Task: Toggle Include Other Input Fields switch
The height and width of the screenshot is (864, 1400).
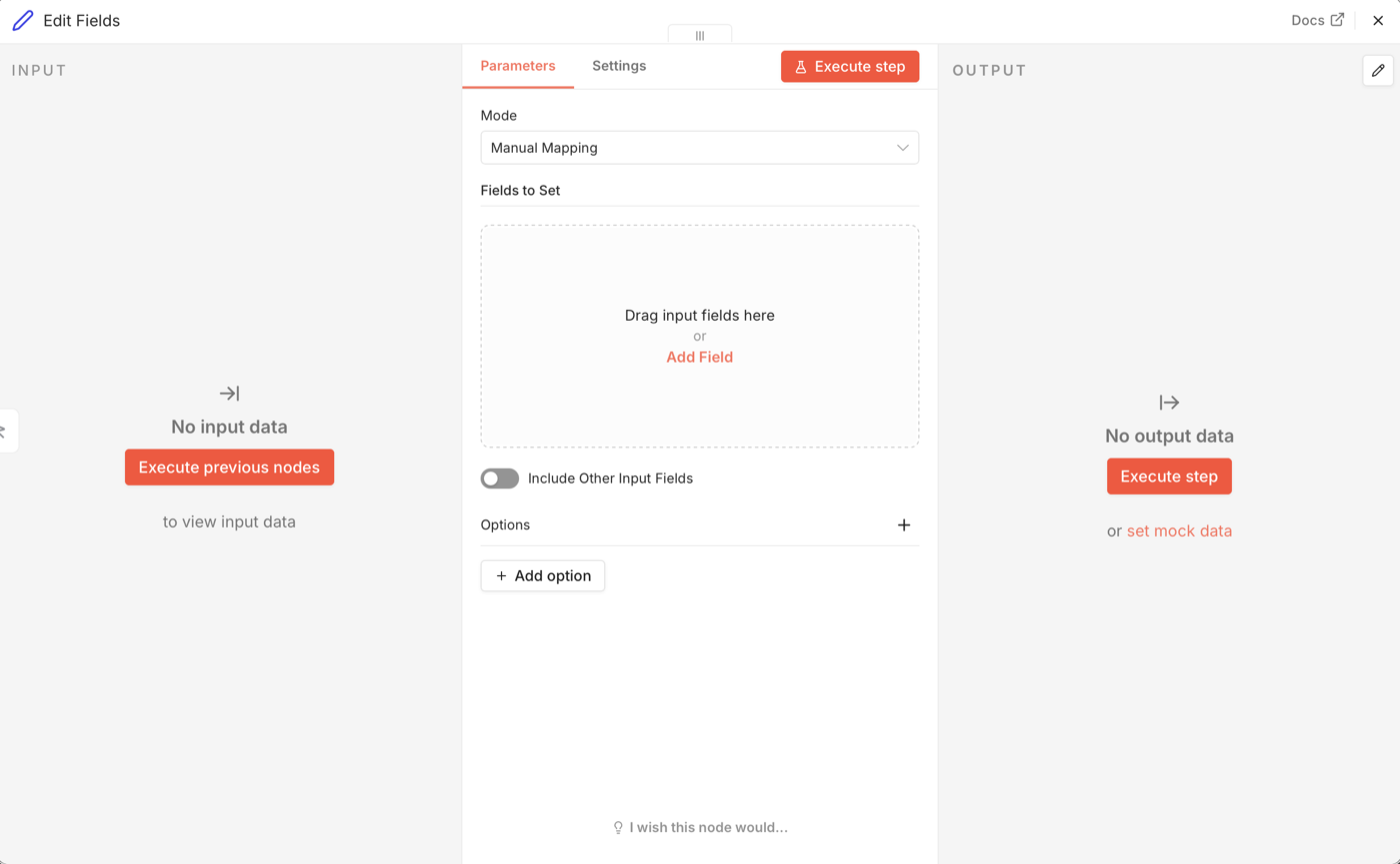Action: click(x=500, y=478)
